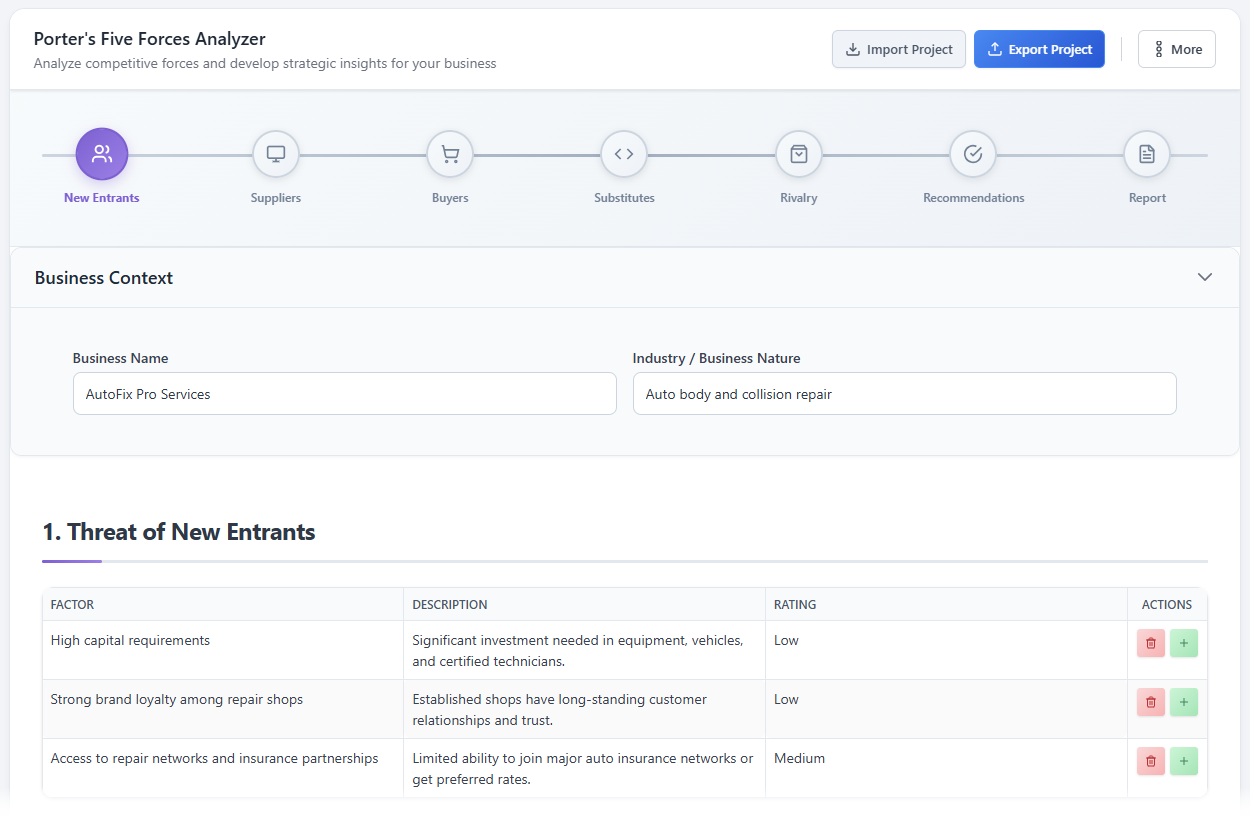Edit the Business Name input field
This screenshot has width=1250, height=817.
[345, 394]
